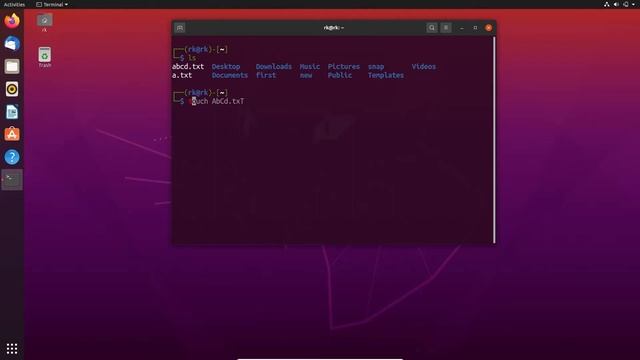Click the terminal title rk@rk: ~

[x=333, y=28]
